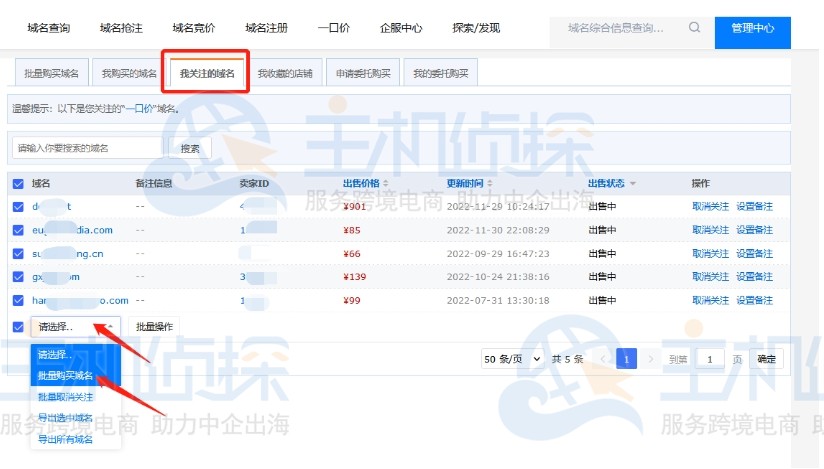Click 取消关注 for the ¥99 row
This screenshot has width=824, height=469.
point(710,300)
